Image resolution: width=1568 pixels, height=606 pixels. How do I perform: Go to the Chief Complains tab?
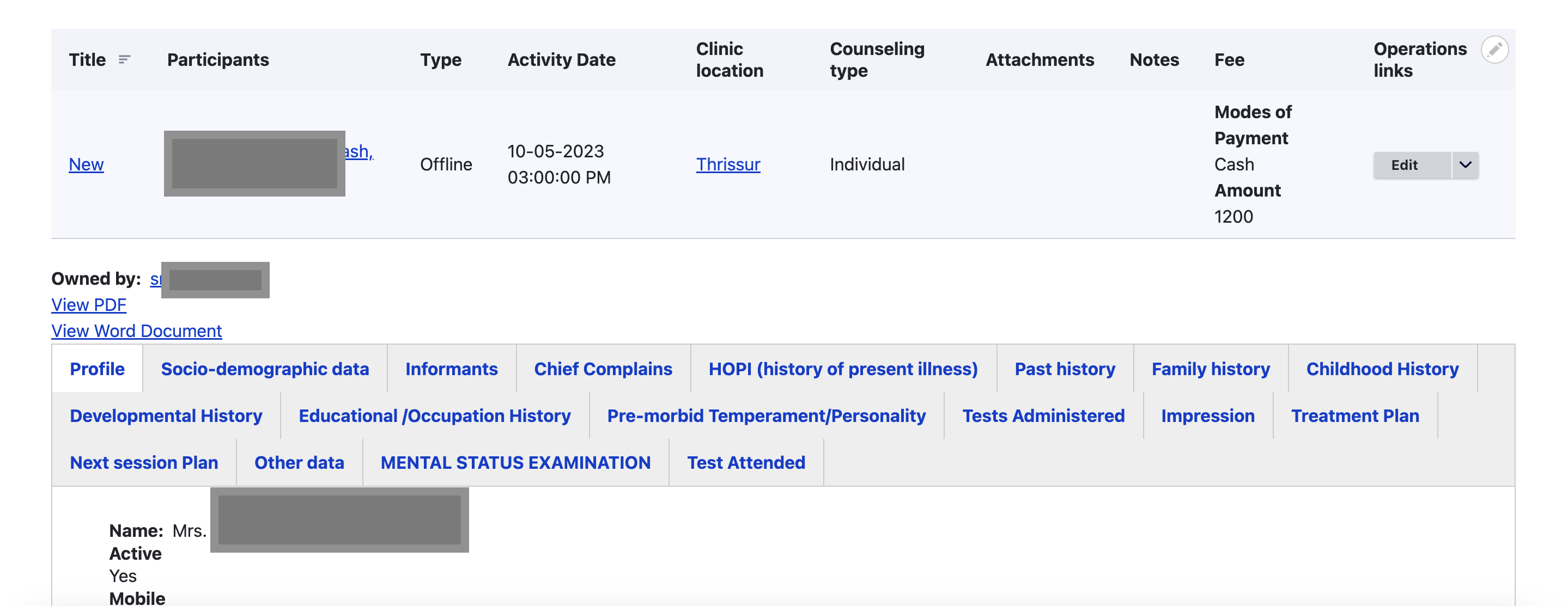[603, 369]
